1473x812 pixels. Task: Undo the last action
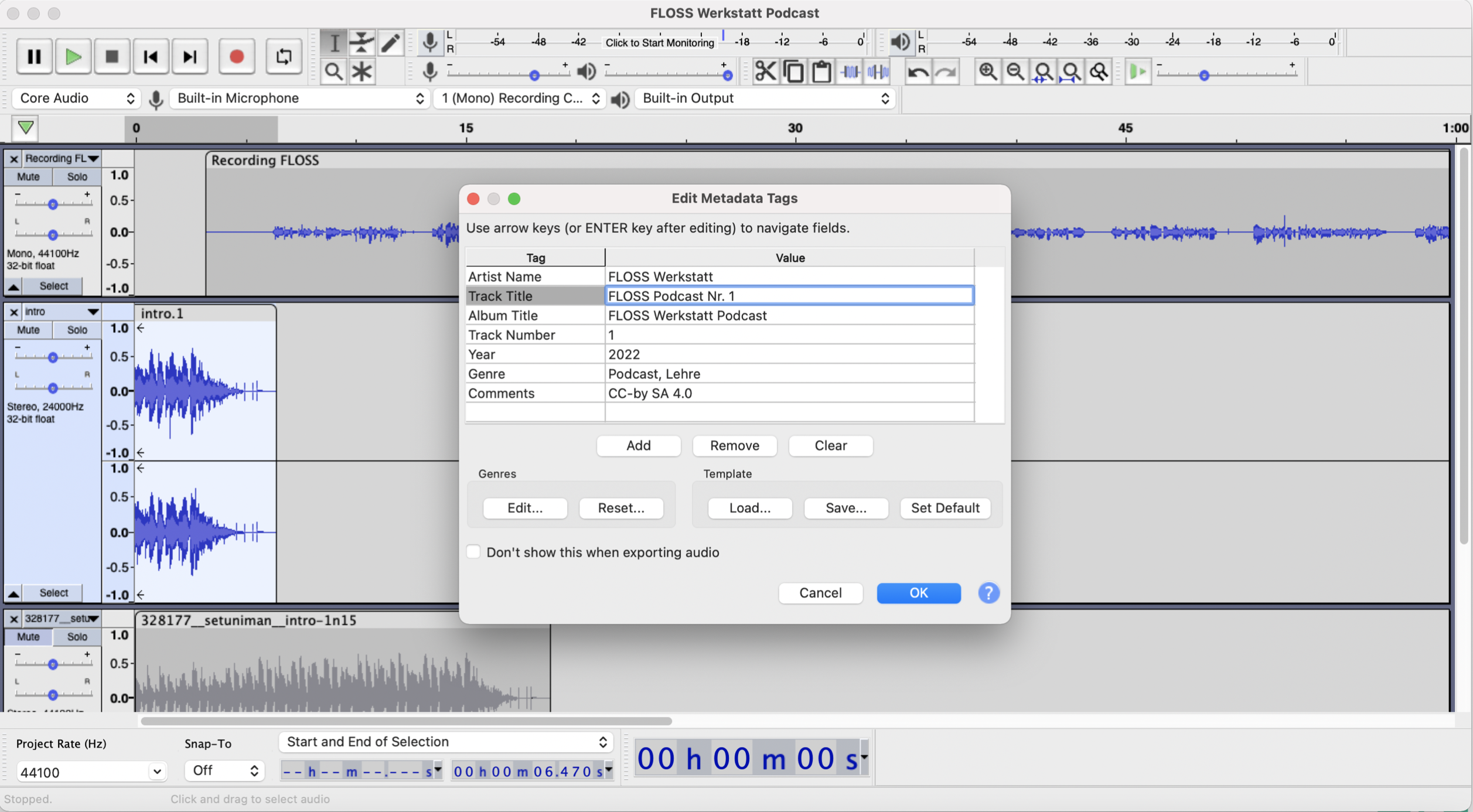point(918,72)
